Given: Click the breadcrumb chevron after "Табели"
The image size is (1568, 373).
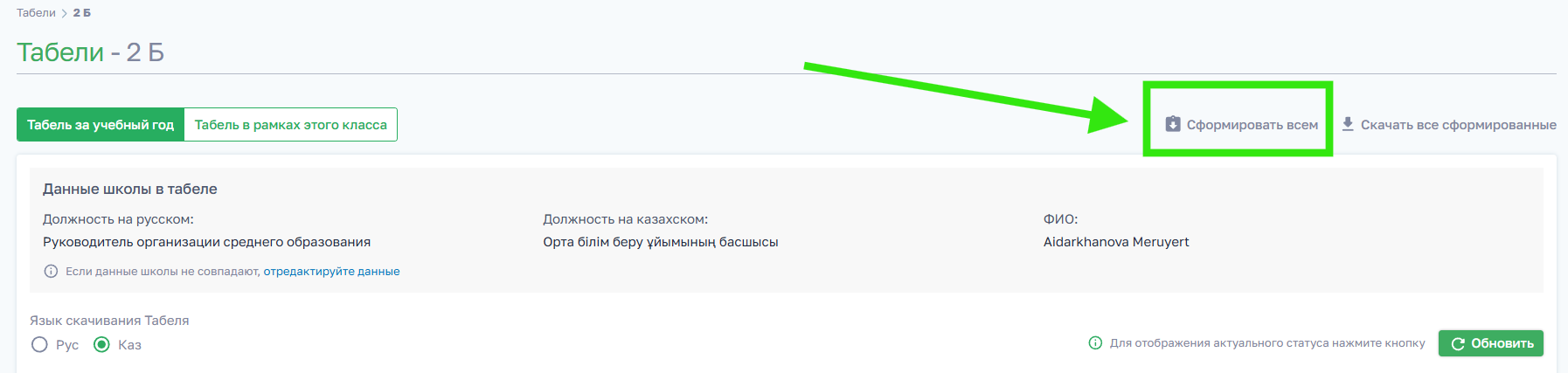Looking at the screenshot, I should pos(65,13).
